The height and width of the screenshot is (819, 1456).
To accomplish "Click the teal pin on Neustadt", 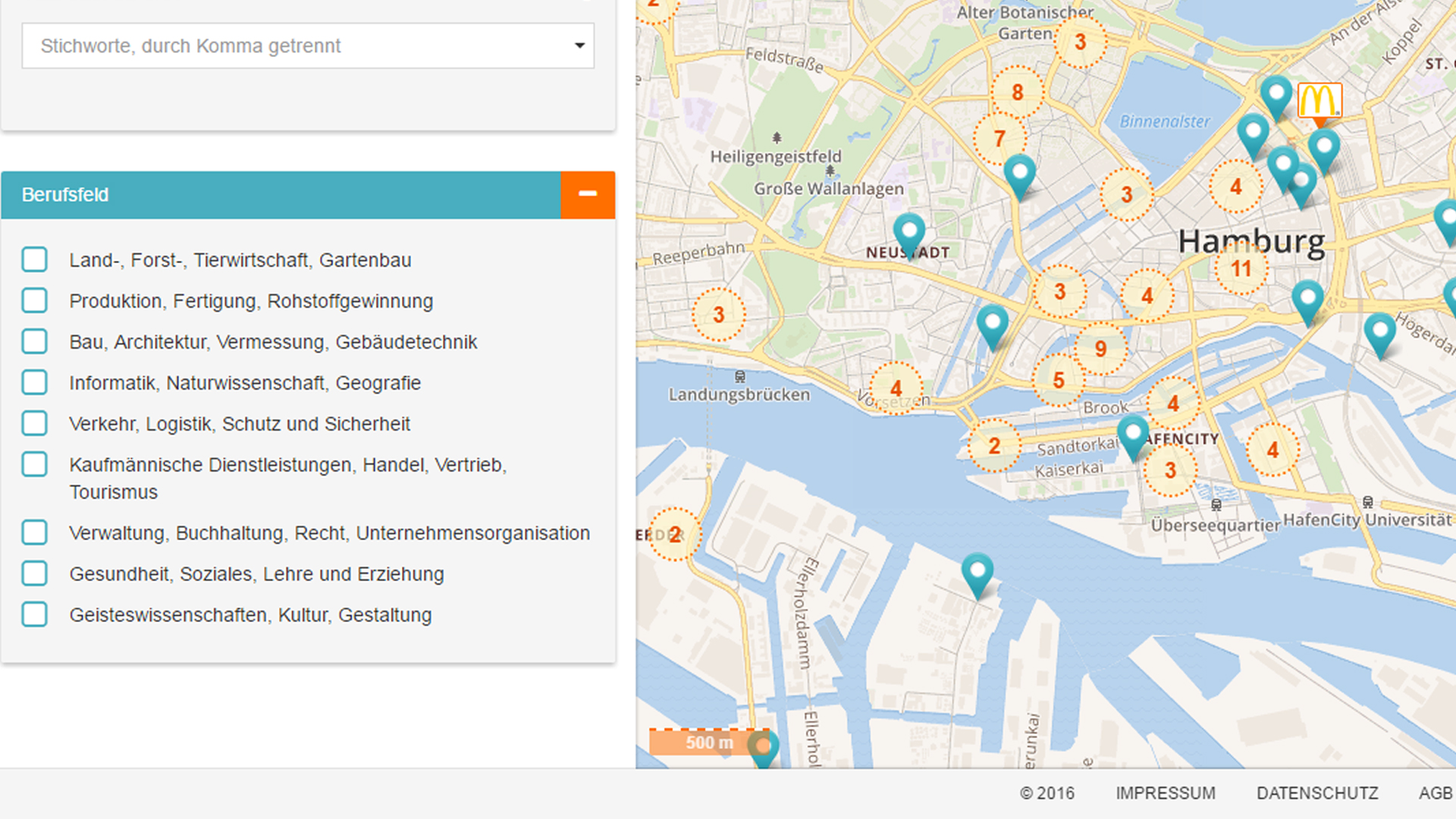I will tap(908, 231).
